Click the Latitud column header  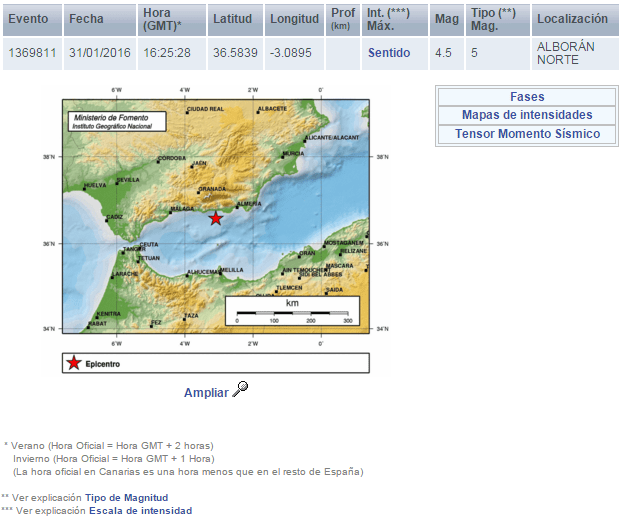pos(235,20)
